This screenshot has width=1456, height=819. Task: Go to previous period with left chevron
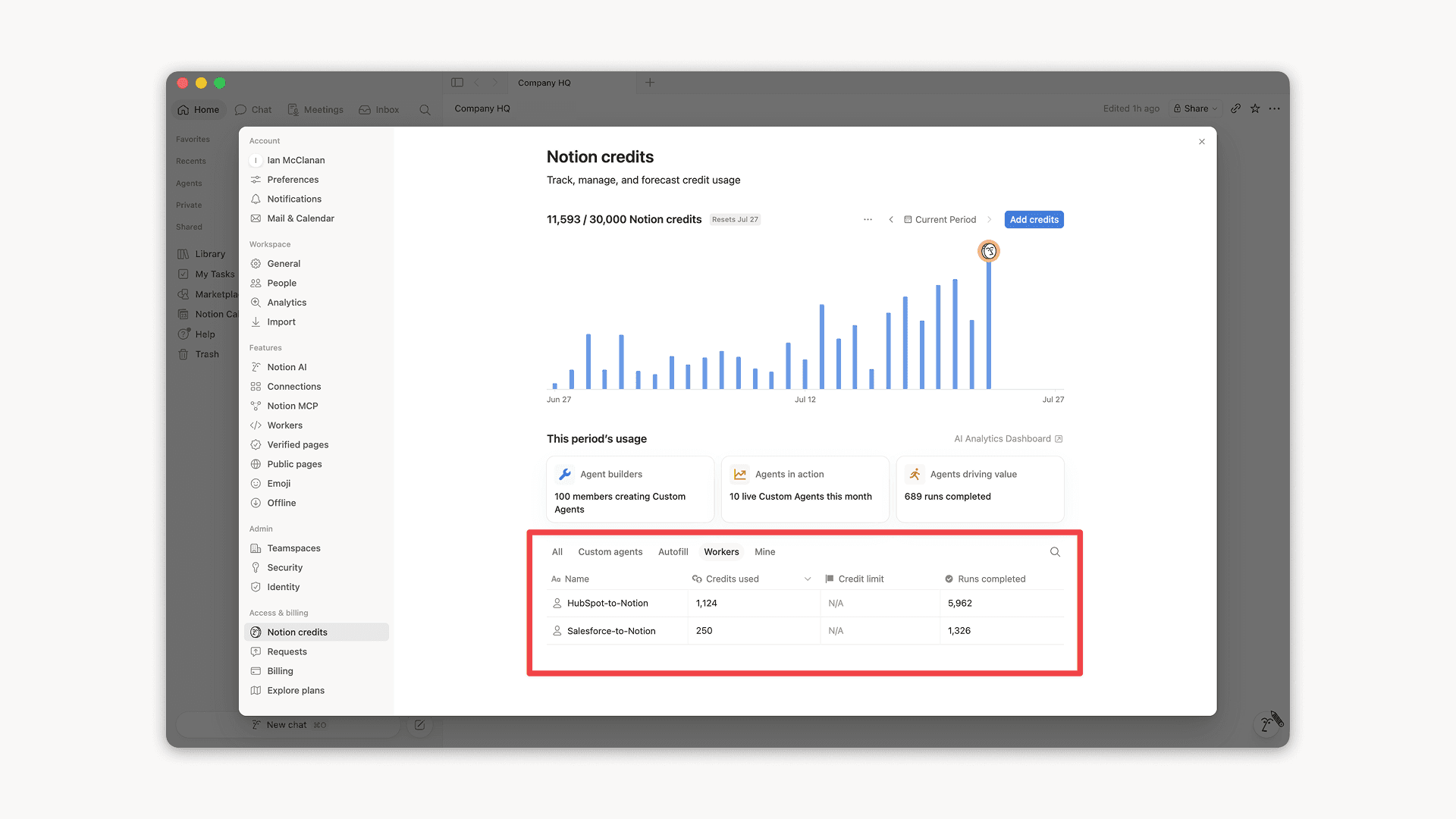(891, 220)
